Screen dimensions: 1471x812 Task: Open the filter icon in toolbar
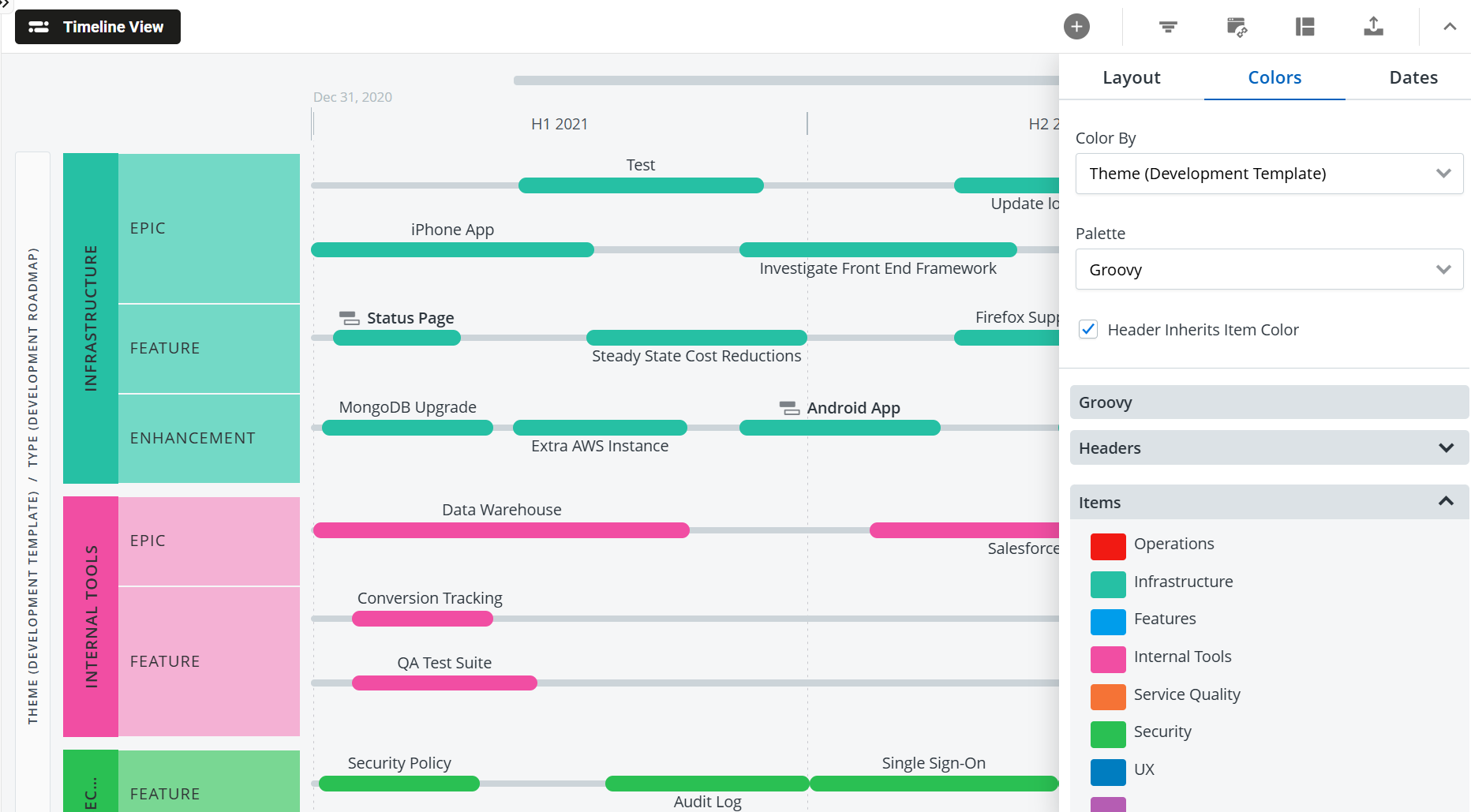click(x=1168, y=27)
